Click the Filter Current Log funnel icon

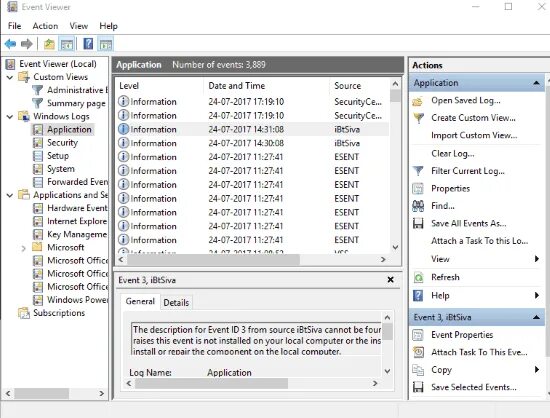(418, 171)
